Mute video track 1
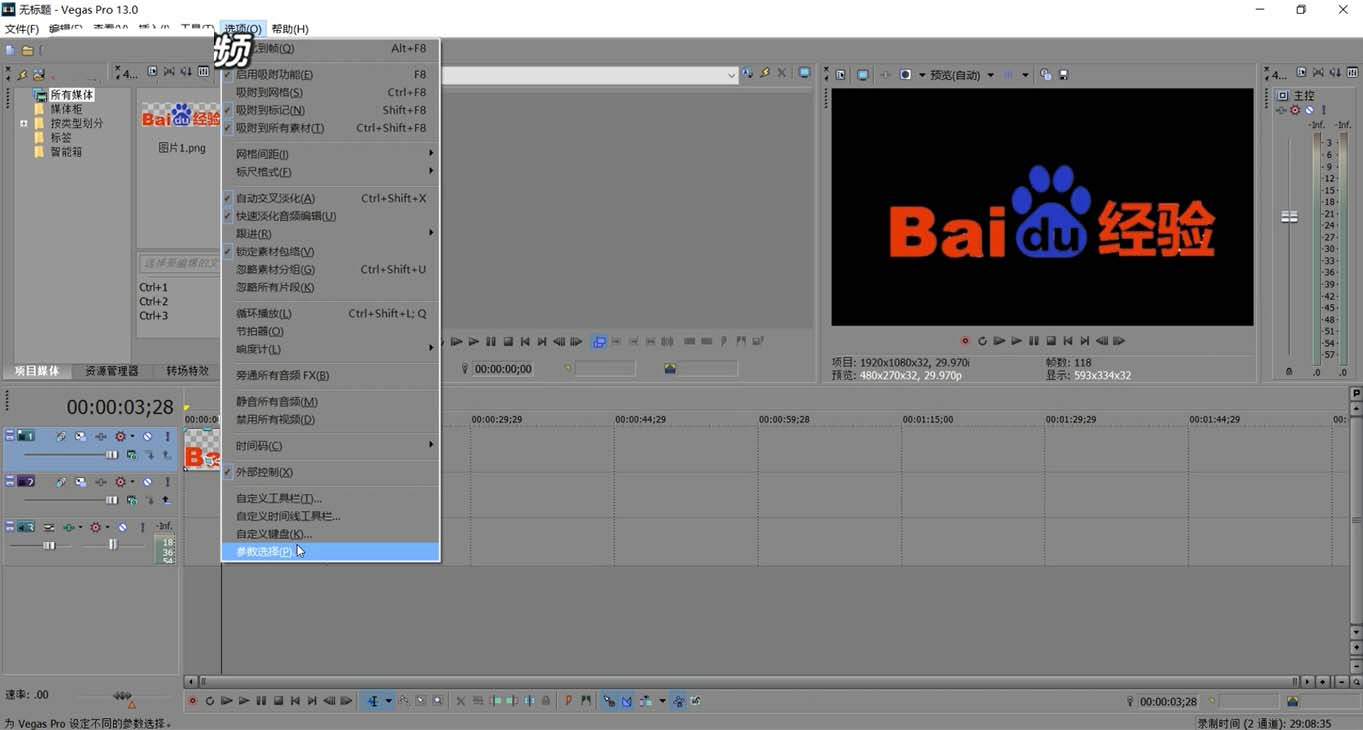Screen dimensions: 1363x730 pyautogui.click(x=148, y=437)
